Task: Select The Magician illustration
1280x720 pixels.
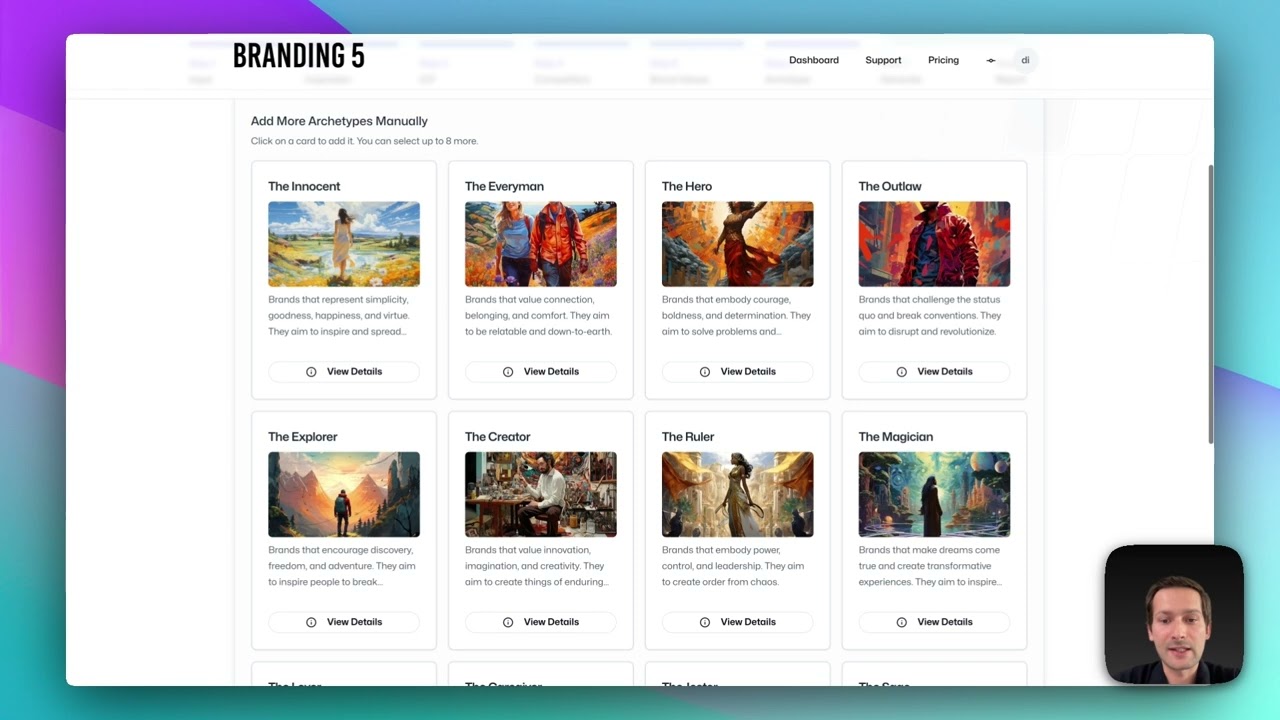Action: (x=935, y=494)
